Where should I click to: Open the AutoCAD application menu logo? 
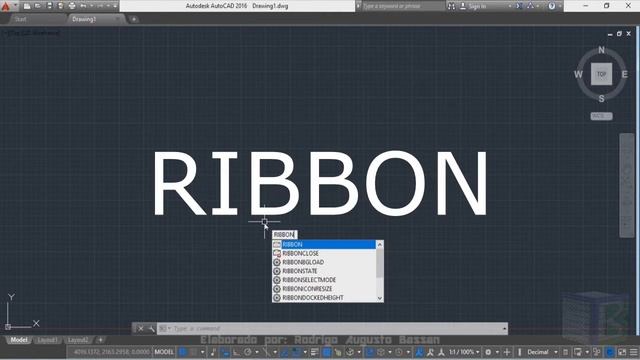point(5,6)
